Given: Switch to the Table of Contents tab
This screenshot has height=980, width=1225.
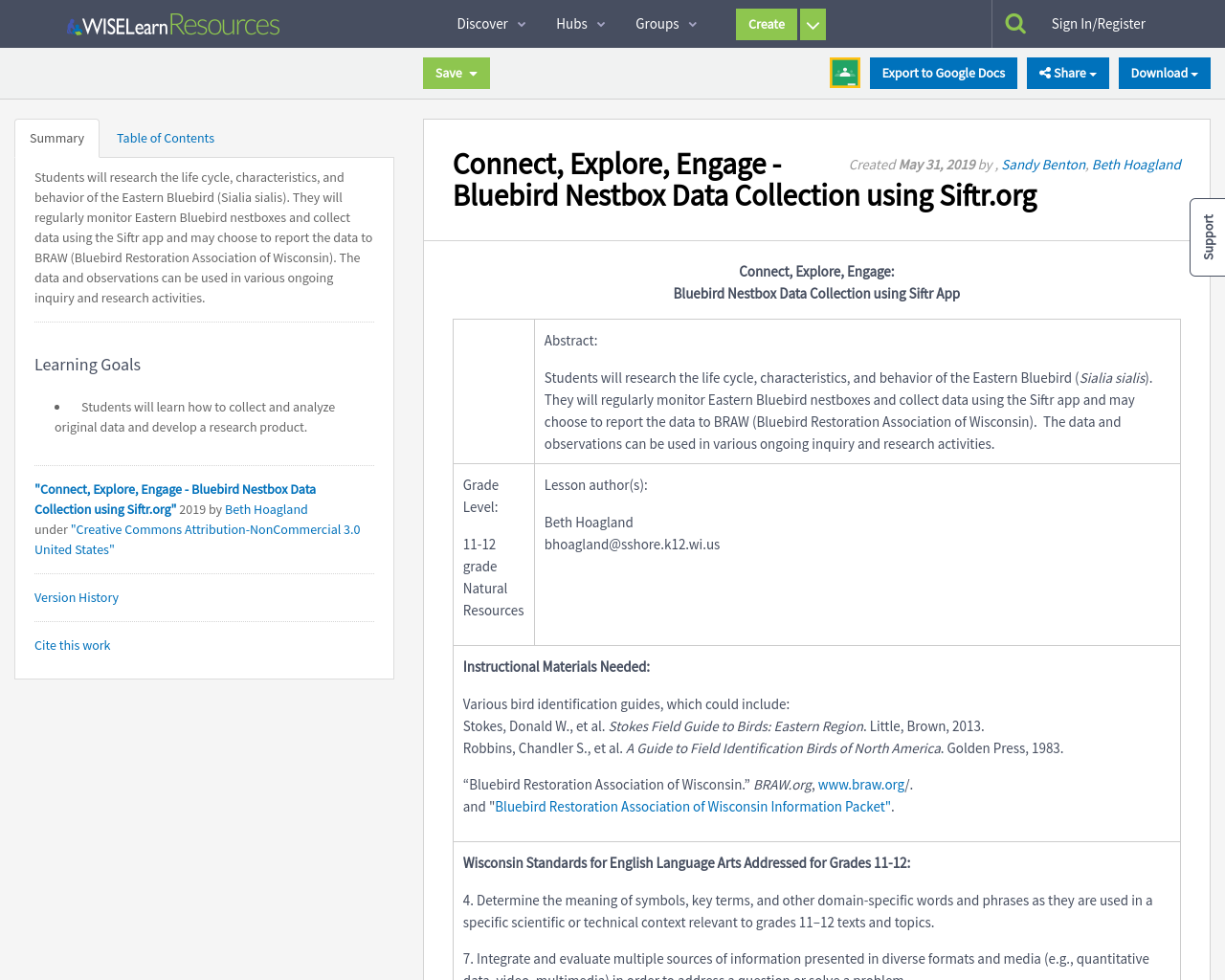Looking at the screenshot, I should coord(165,137).
